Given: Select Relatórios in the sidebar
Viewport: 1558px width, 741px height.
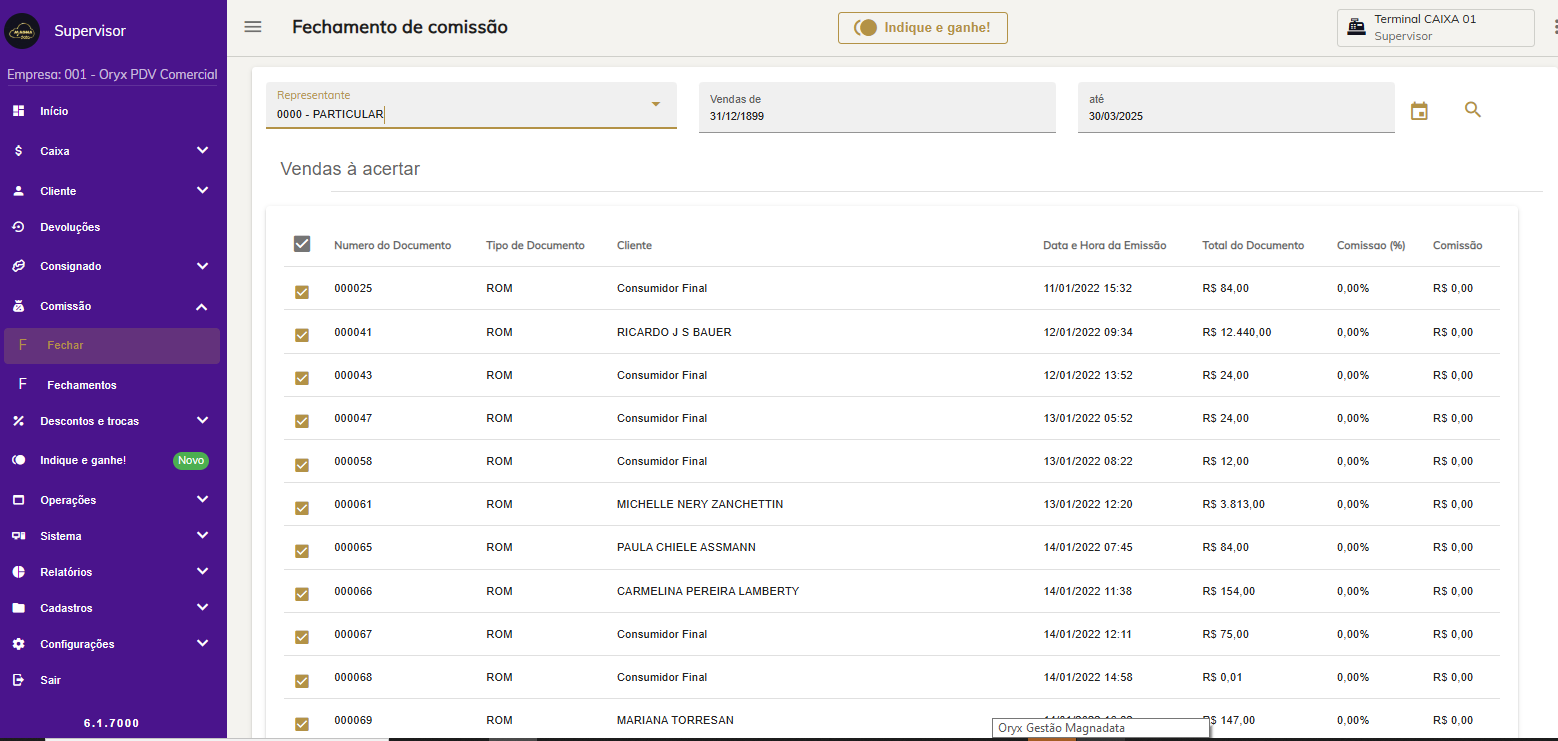Looking at the screenshot, I should coord(66,572).
